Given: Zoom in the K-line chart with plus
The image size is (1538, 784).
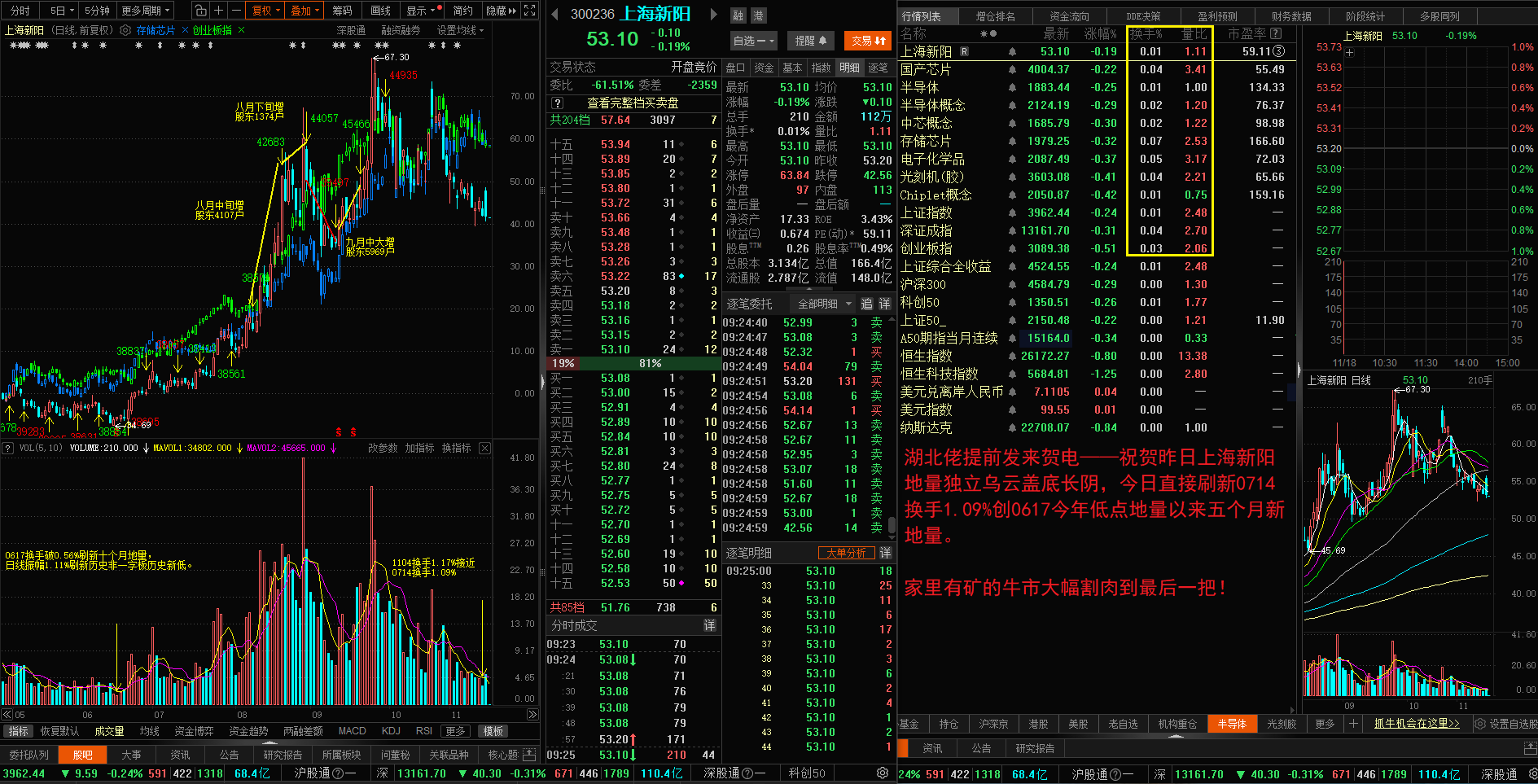Looking at the screenshot, I should (218, 11).
